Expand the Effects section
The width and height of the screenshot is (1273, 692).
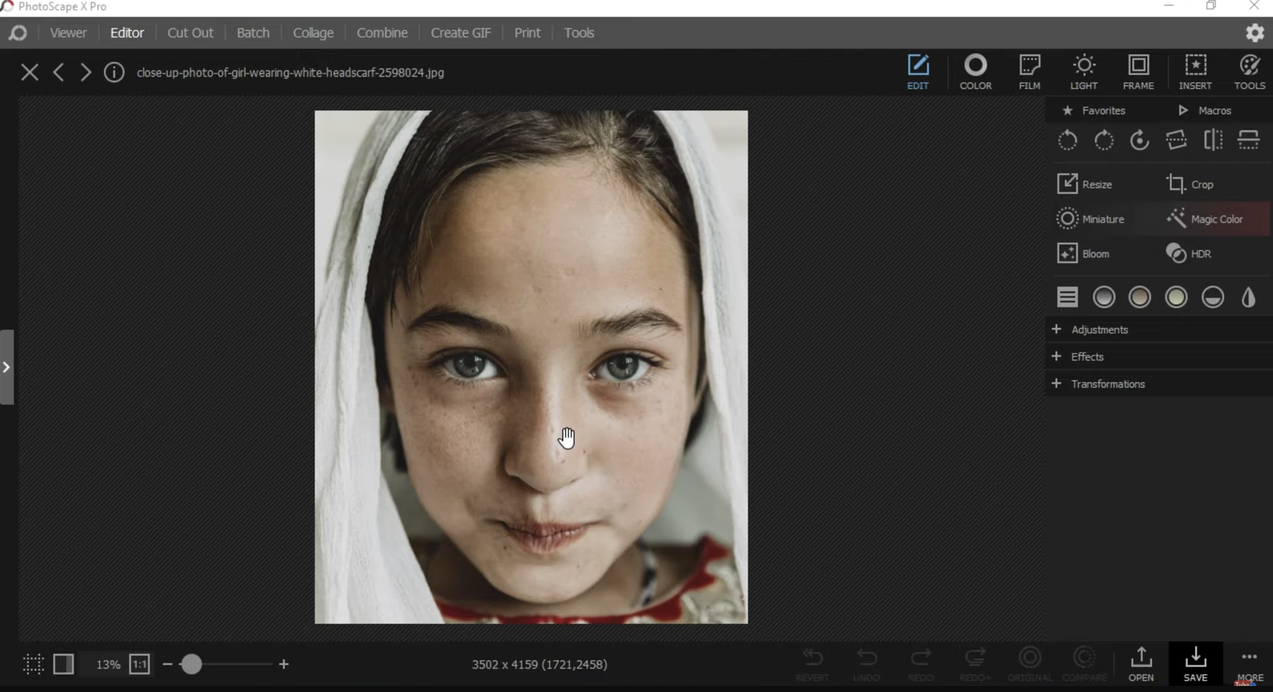point(1087,357)
